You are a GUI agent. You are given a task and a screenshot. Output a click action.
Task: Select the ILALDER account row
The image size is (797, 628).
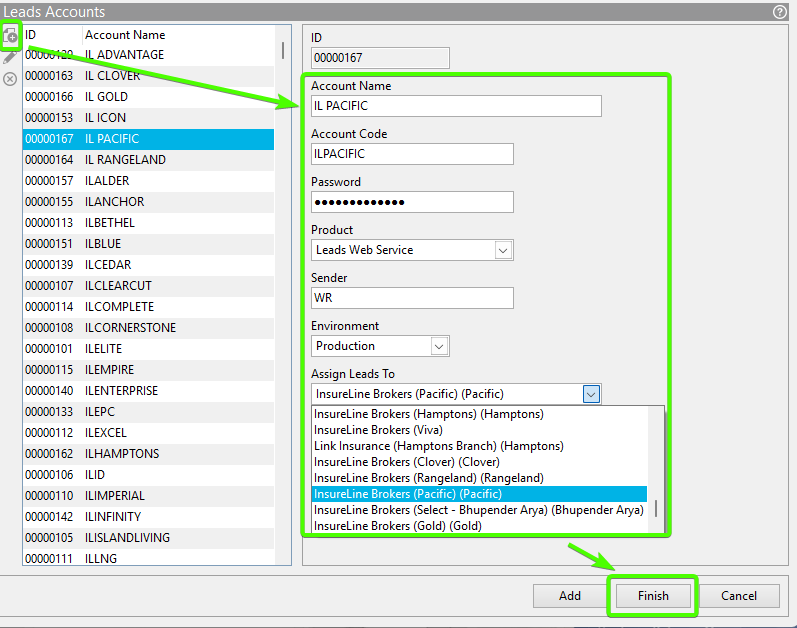[148, 181]
